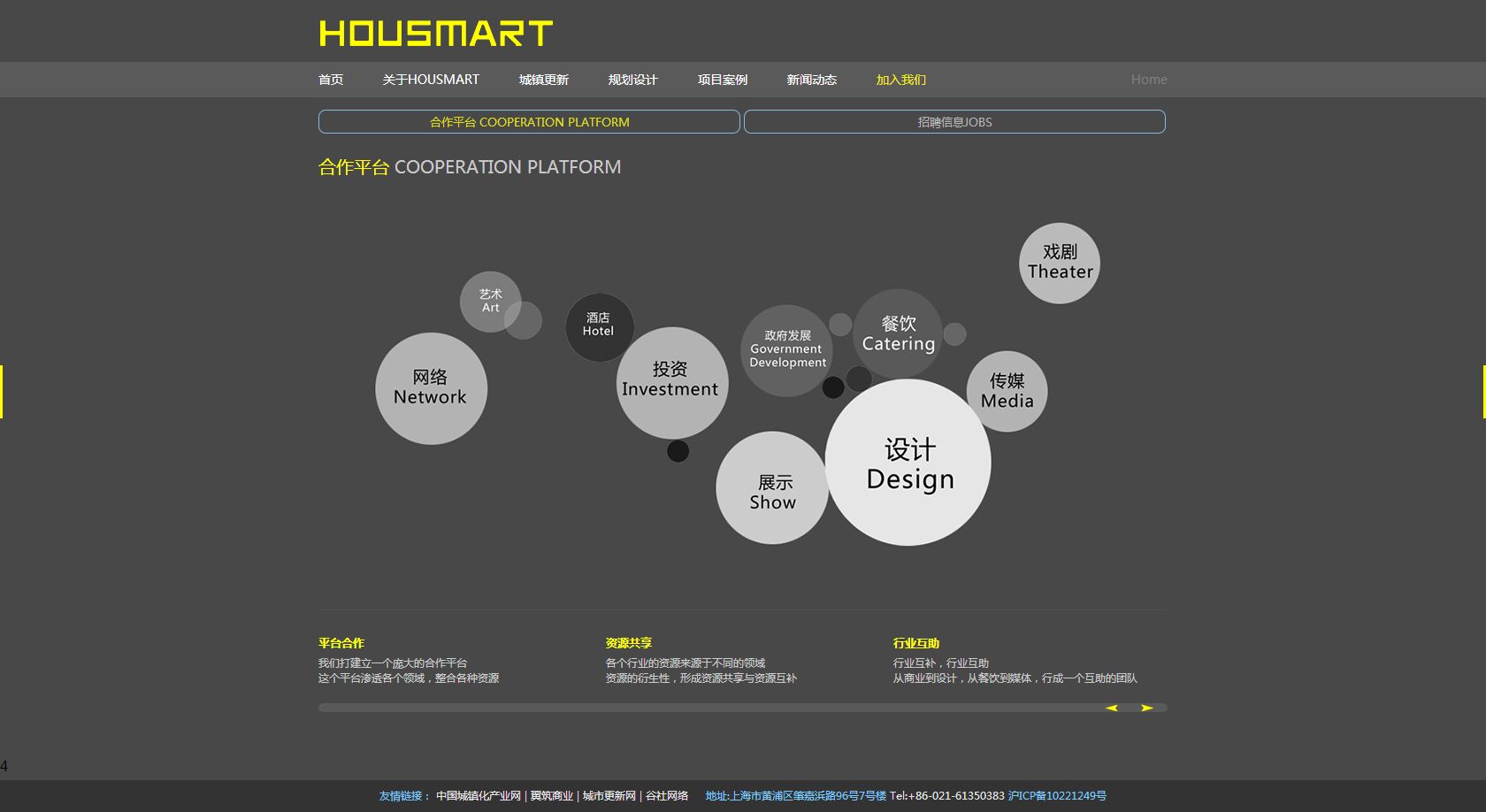Click the Design bubble

pos(908,463)
